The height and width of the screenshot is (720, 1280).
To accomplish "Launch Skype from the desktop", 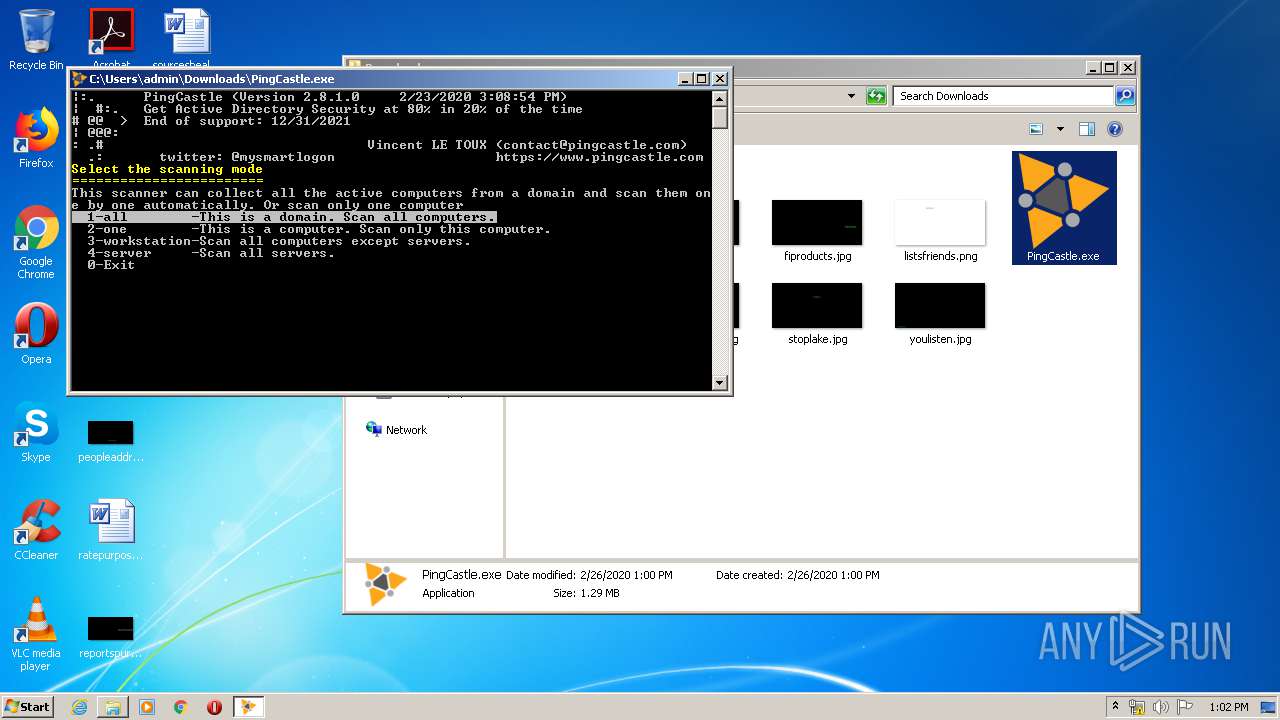I will pyautogui.click(x=36, y=432).
